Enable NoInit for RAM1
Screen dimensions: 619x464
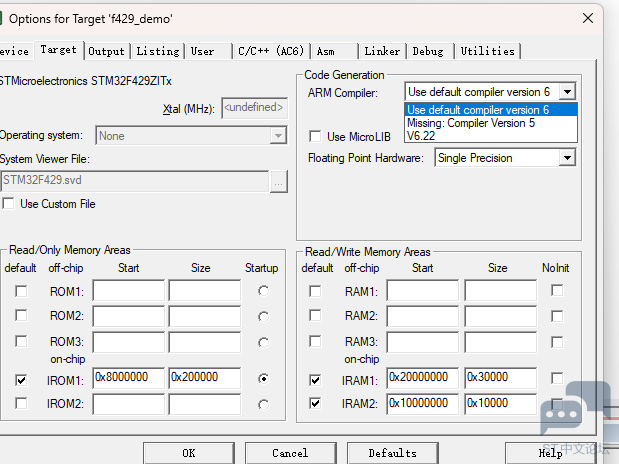[557, 291]
